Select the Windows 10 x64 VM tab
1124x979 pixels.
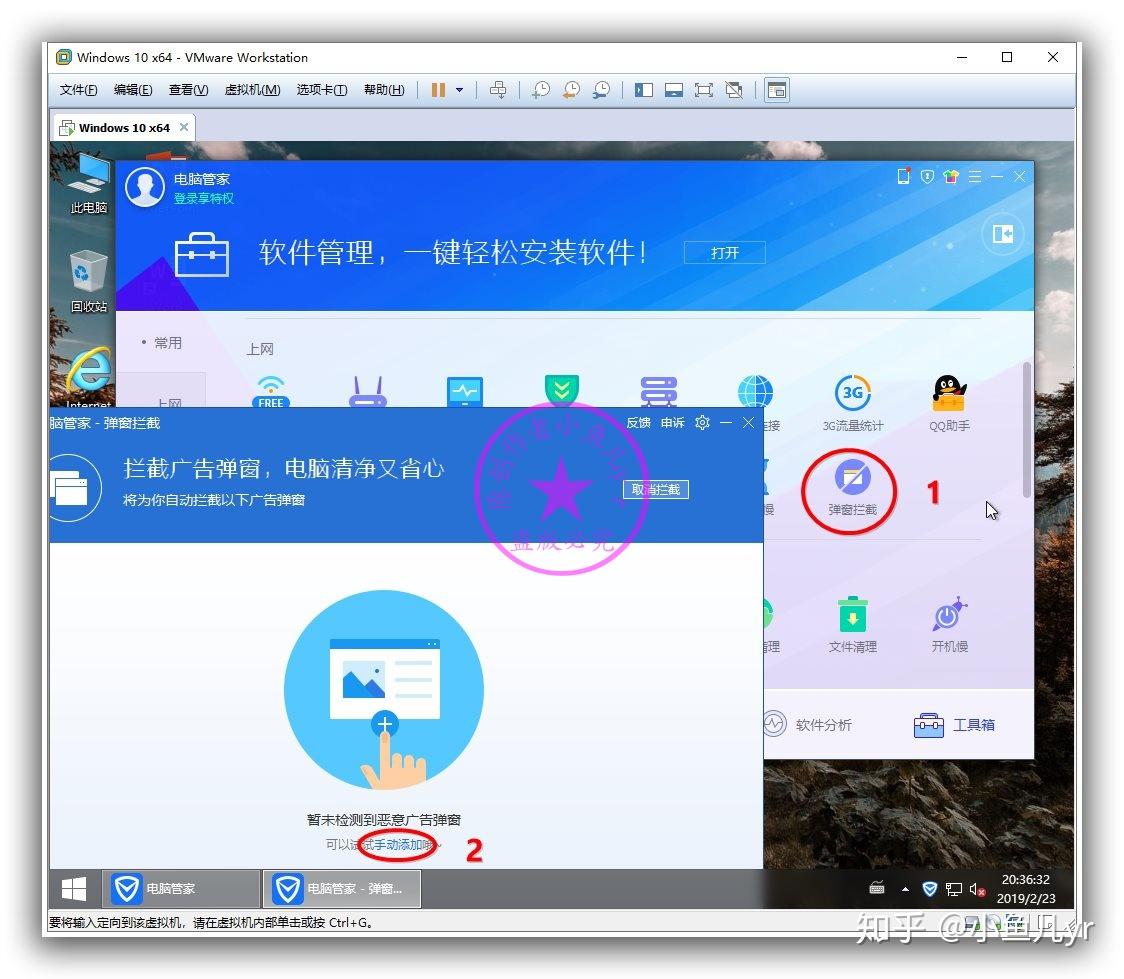point(124,128)
